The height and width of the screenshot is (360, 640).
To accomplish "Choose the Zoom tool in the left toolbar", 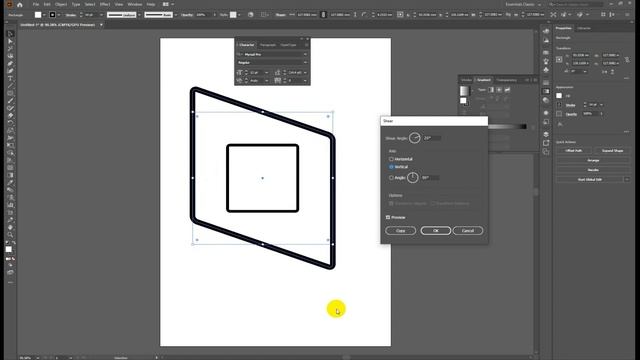I will point(10,235).
